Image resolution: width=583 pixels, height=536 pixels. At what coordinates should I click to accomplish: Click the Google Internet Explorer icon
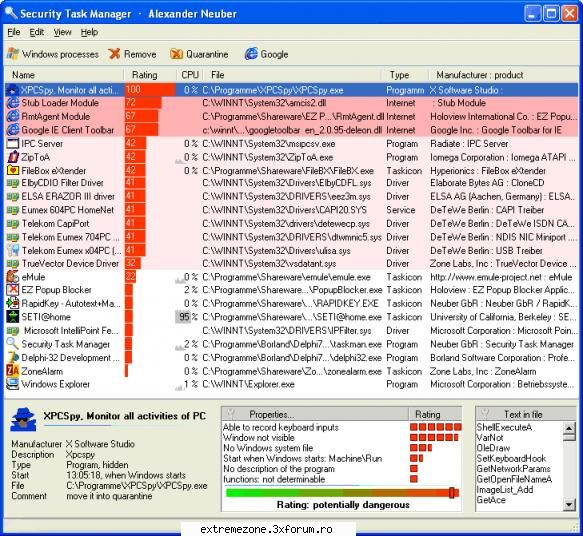(x=251, y=54)
